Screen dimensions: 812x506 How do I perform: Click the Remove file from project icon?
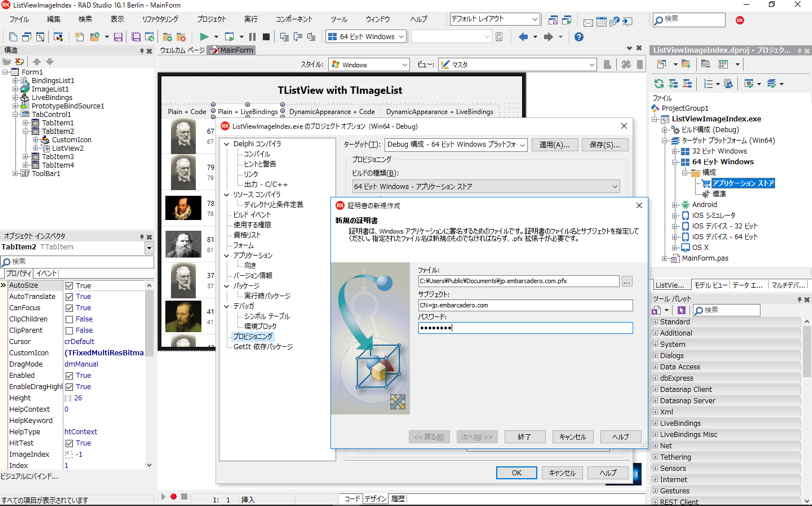click(181, 37)
